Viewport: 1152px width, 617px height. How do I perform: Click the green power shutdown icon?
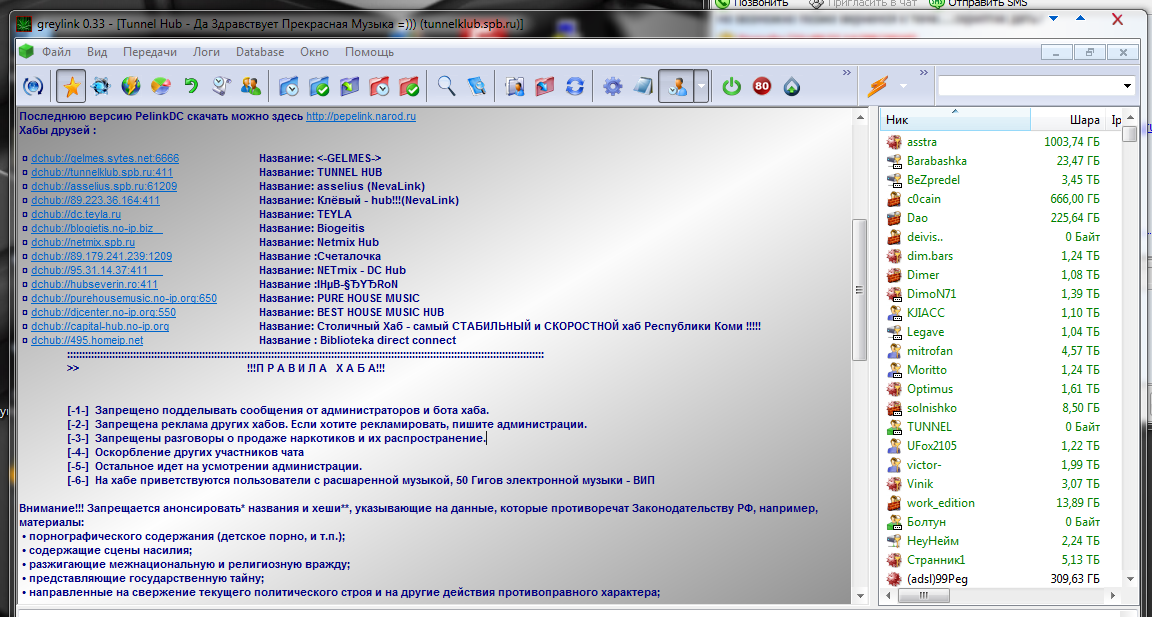coord(732,87)
